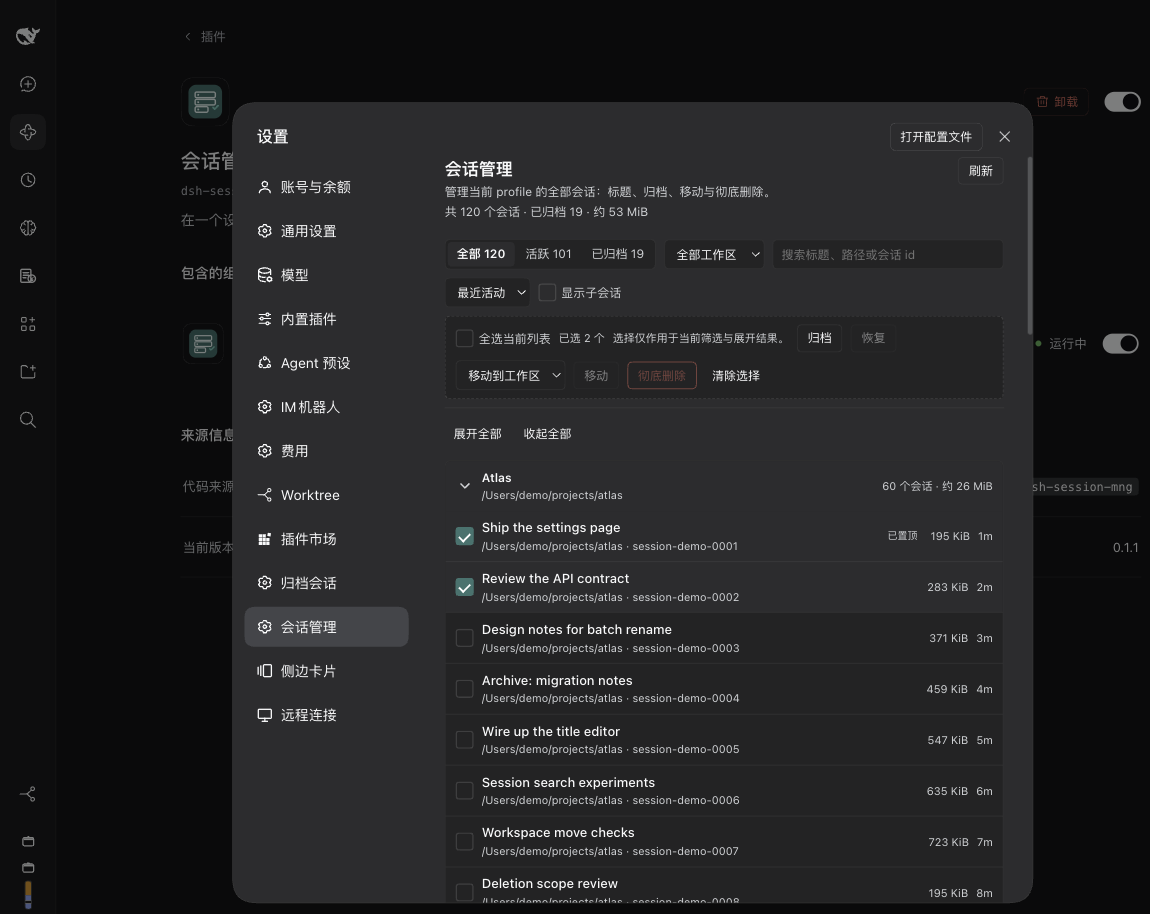Click the 模型 database icon
This screenshot has height=914, width=1150.
(265, 275)
